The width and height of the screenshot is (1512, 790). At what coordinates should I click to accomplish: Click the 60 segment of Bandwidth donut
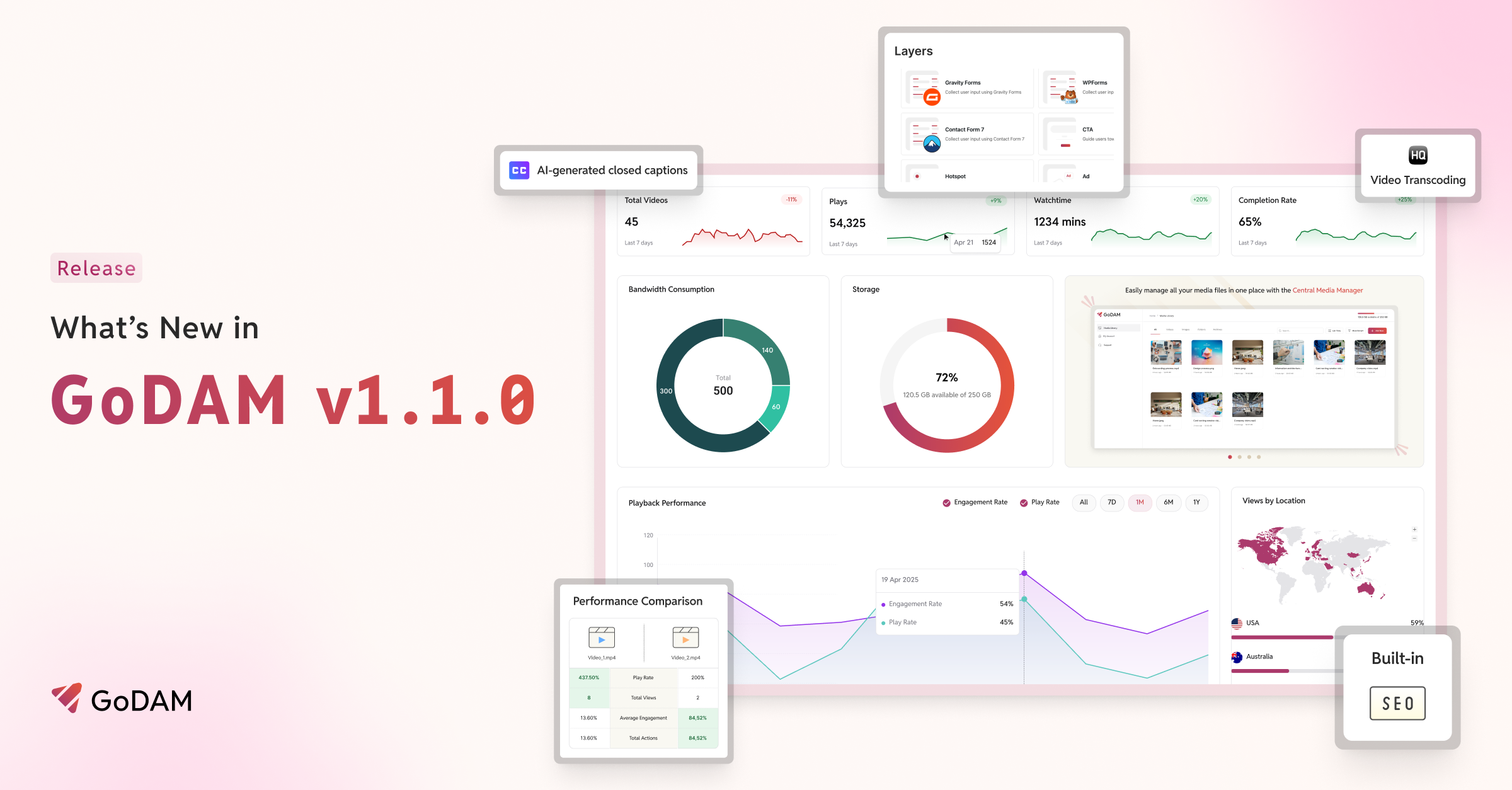click(776, 407)
